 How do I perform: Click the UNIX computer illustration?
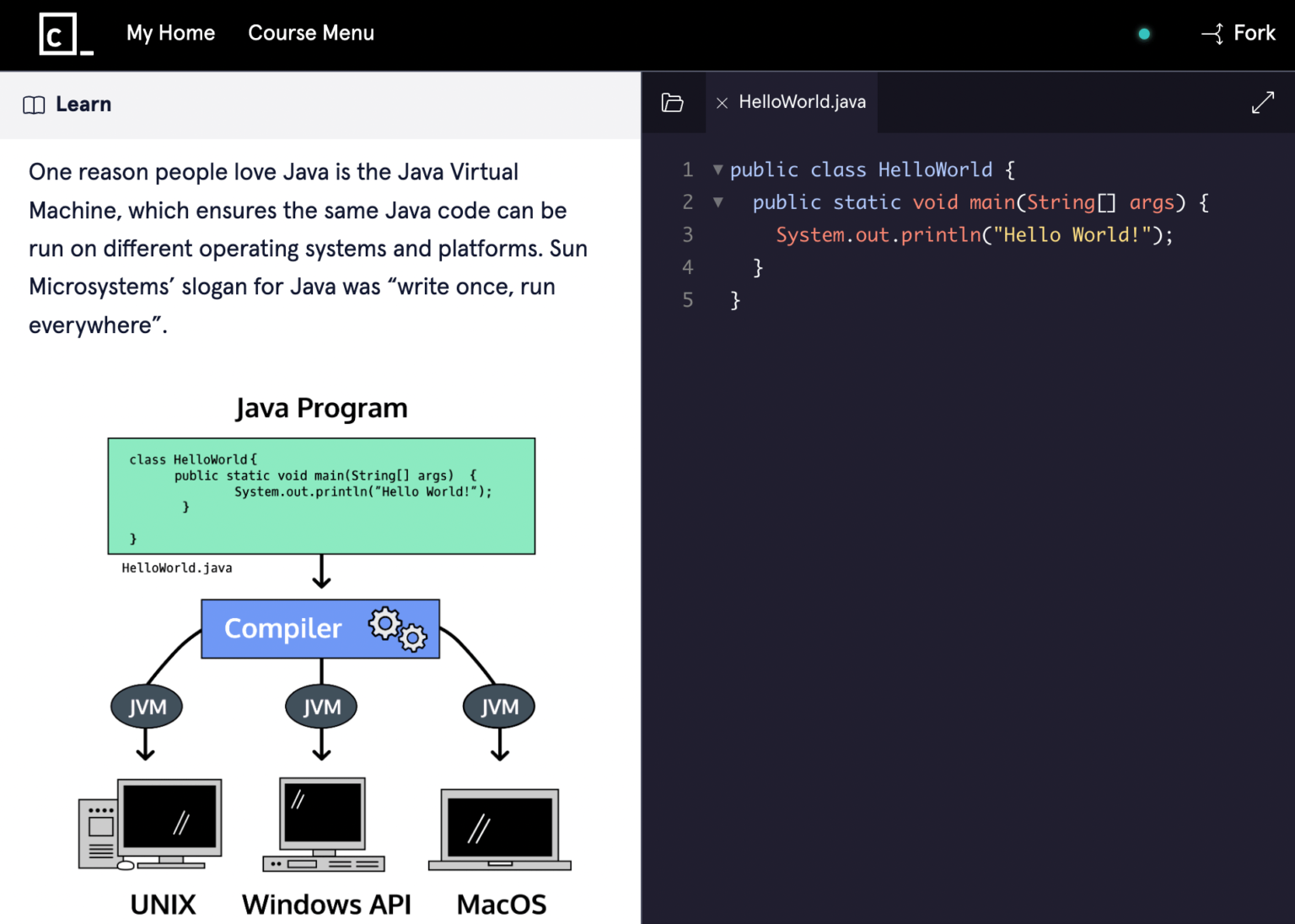(151, 825)
